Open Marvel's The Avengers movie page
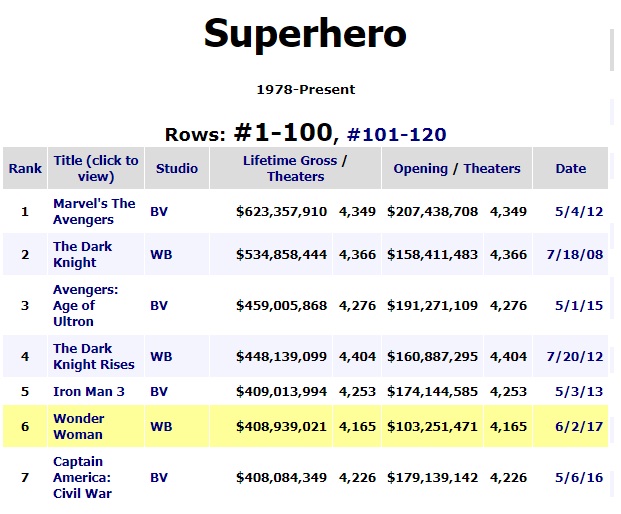621x514 pixels. tap(94, 211)
